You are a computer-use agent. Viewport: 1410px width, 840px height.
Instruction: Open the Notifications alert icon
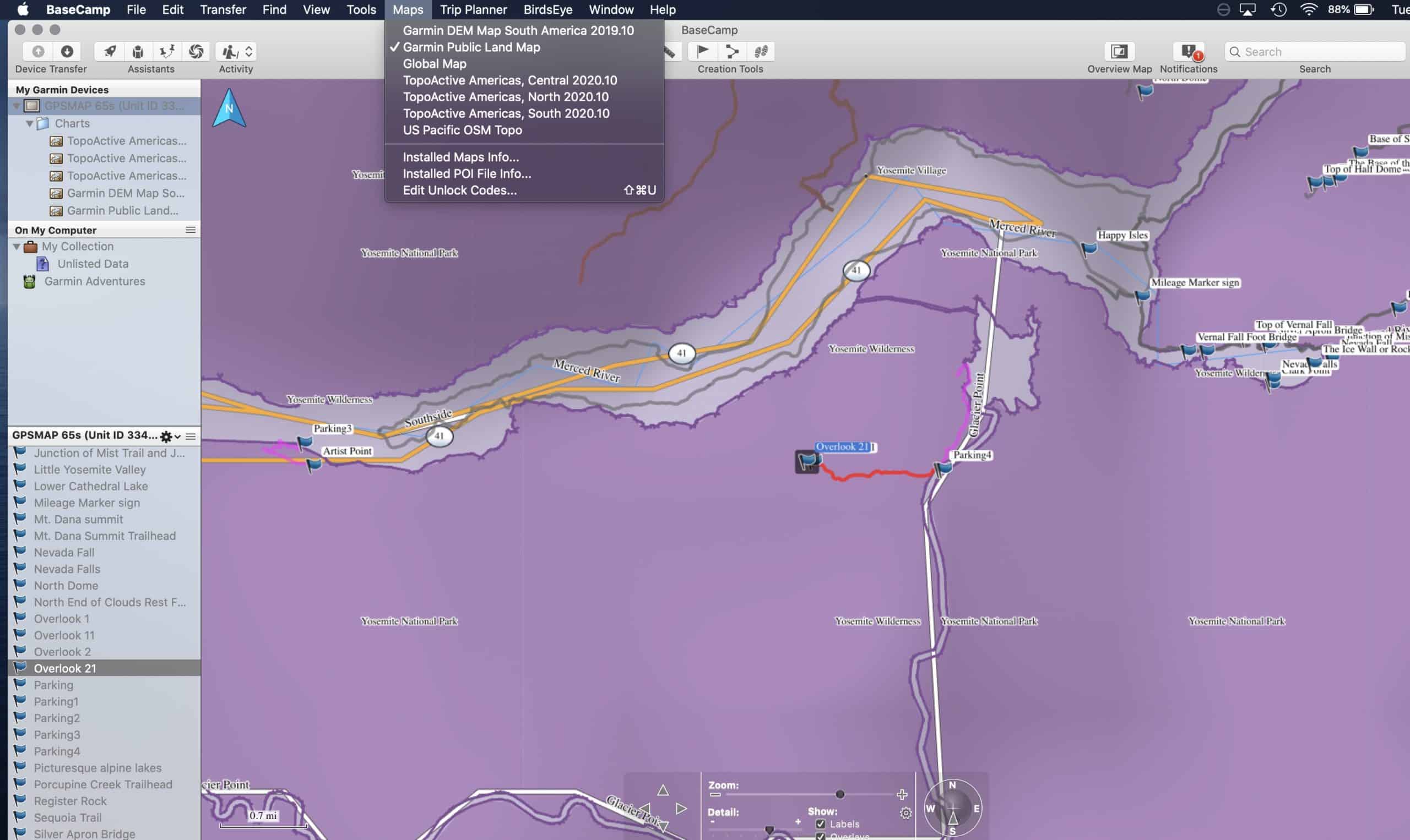1188,52
